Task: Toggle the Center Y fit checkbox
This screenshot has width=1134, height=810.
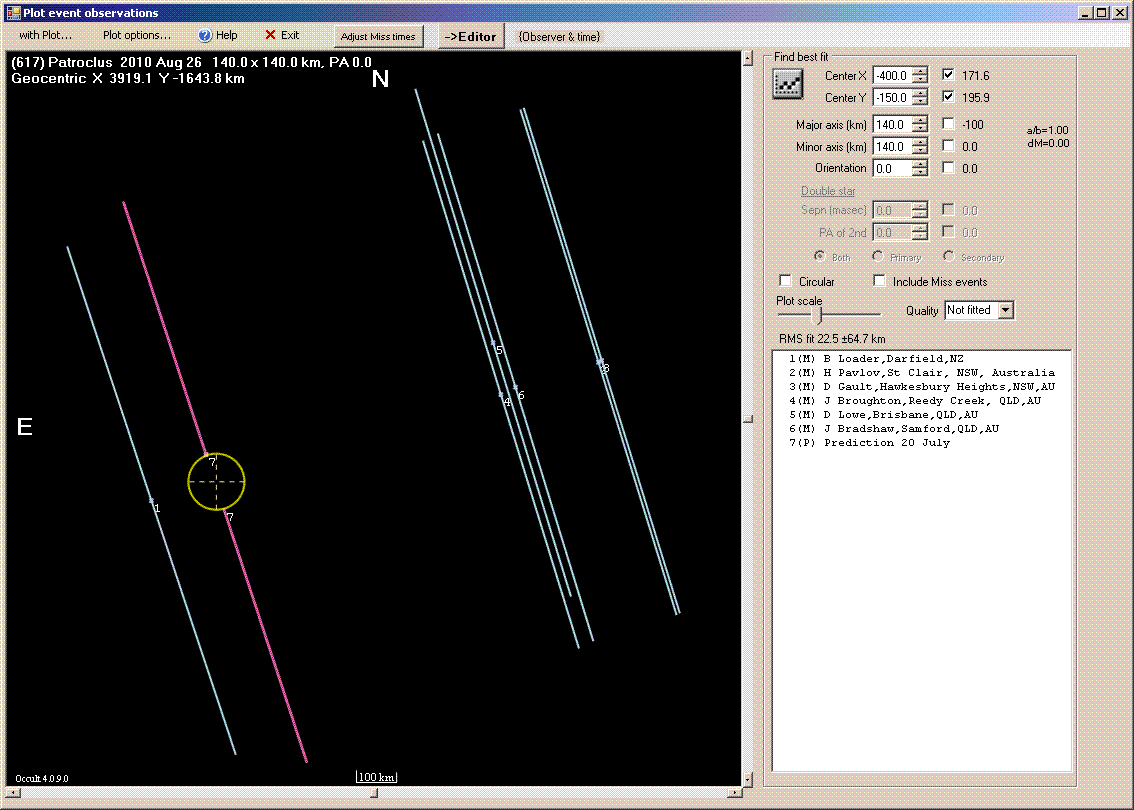Action: pyautogui.click(x=948, y=96)
